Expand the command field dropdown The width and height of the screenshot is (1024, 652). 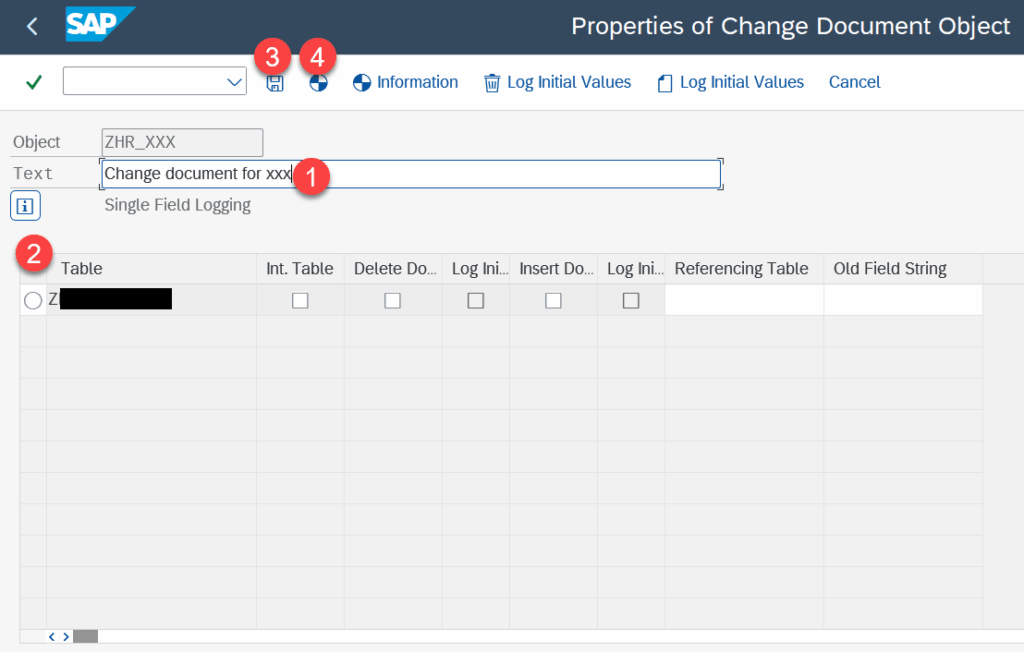[235, 82]
